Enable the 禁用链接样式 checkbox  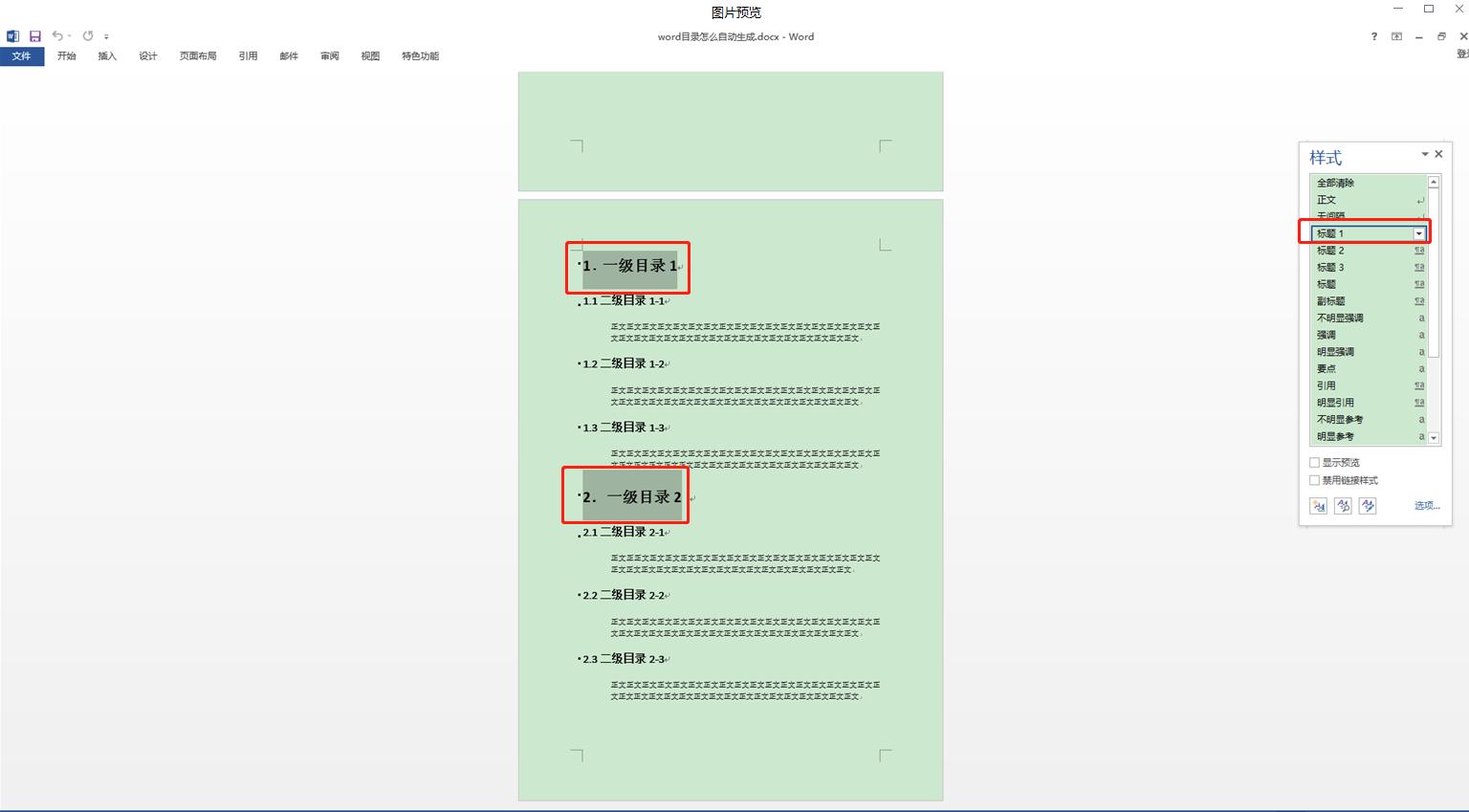coord(1314,480)
